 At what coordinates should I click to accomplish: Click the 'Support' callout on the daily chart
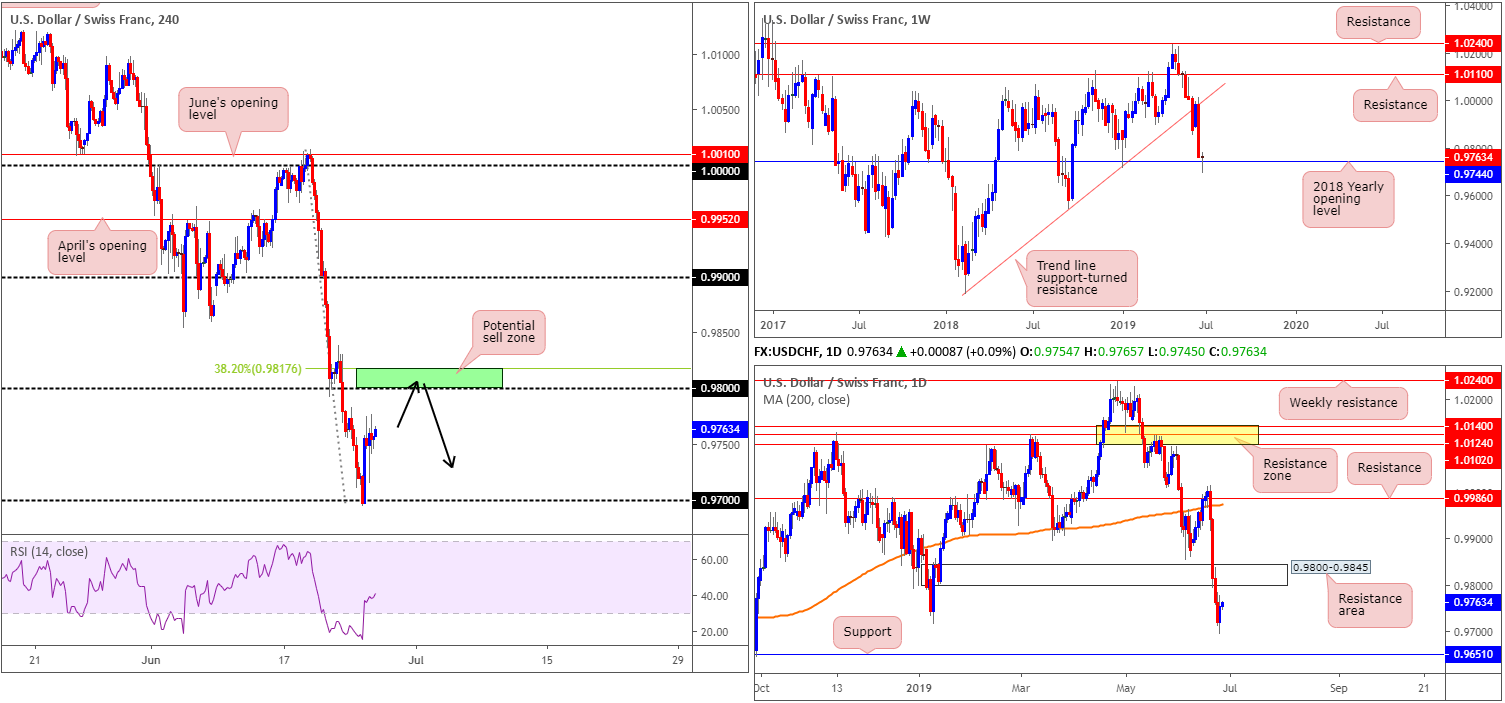(x=866, y=632)
